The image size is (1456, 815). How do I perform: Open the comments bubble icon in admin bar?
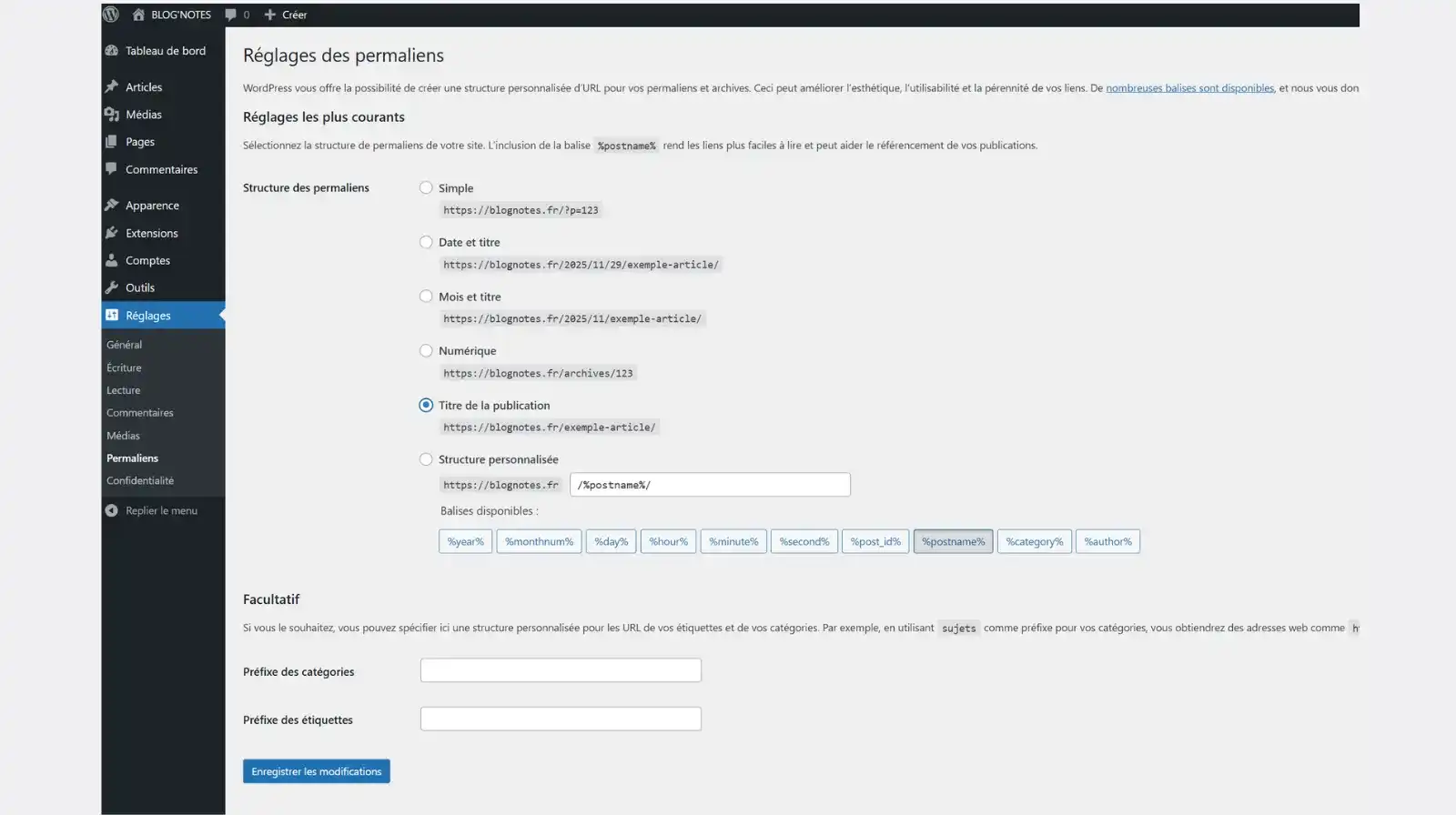tap(231, 15)
